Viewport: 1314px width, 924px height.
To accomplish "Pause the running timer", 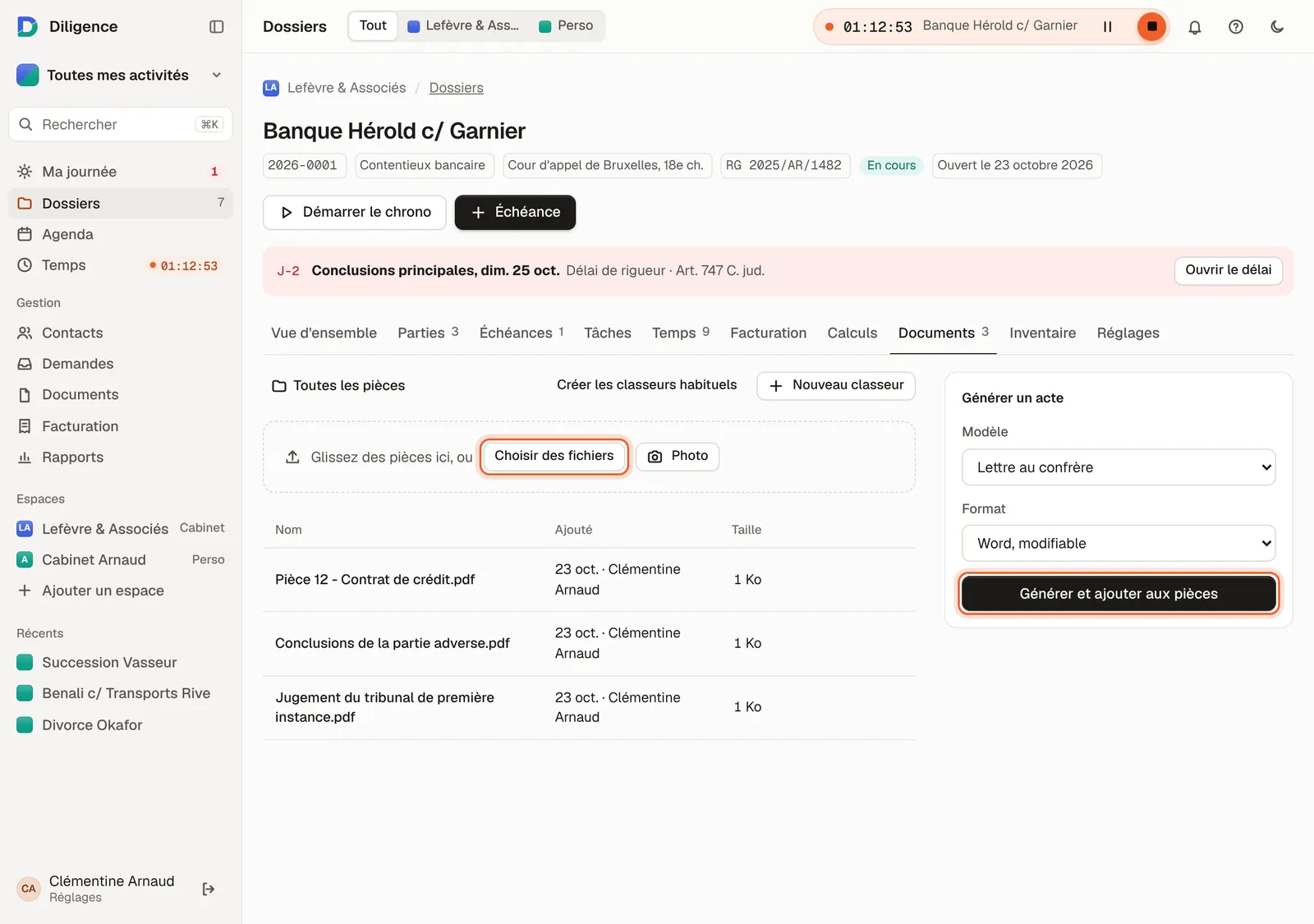I will (1107, 27).
